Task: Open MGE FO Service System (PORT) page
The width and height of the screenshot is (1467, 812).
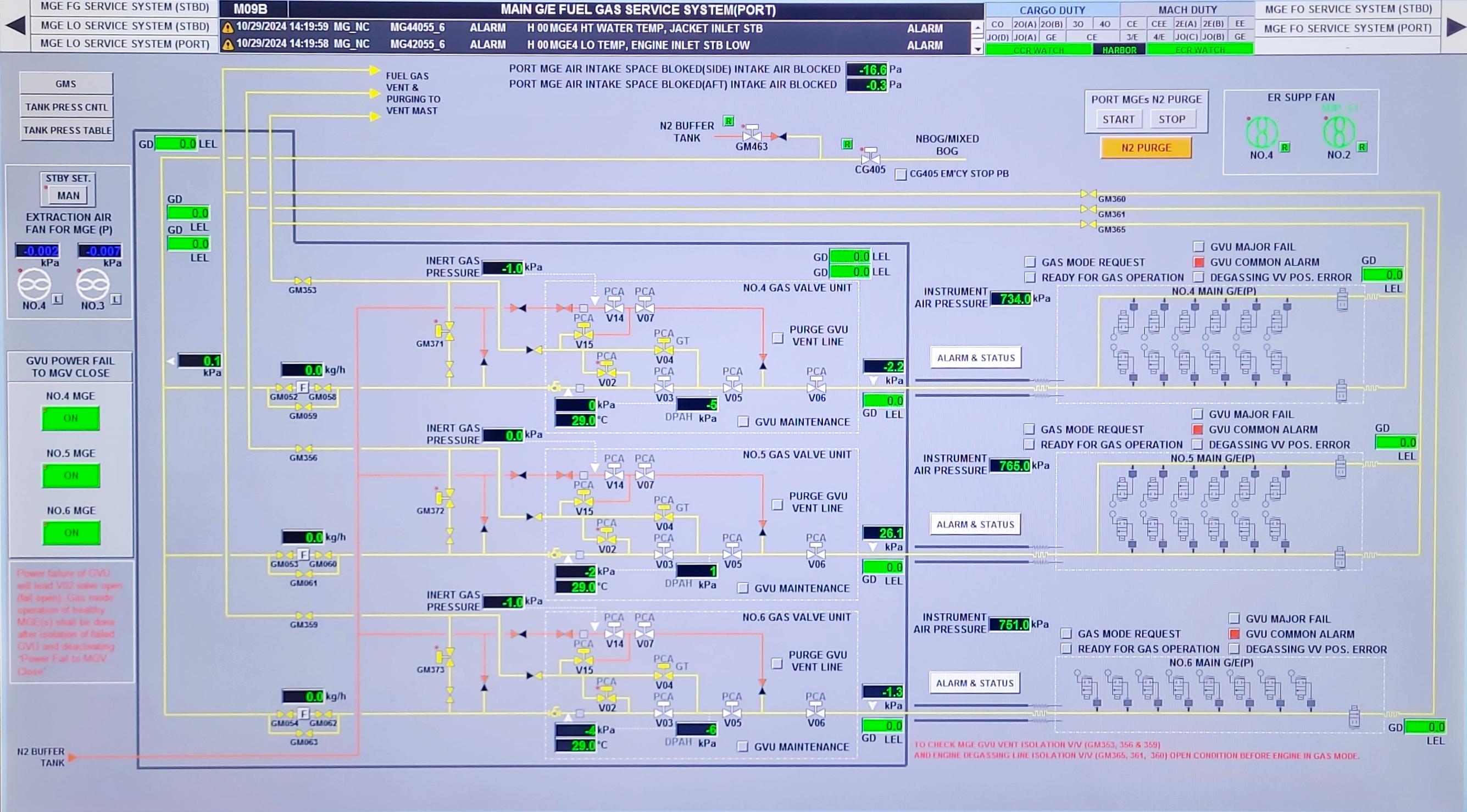Action: pos(1348,29)
